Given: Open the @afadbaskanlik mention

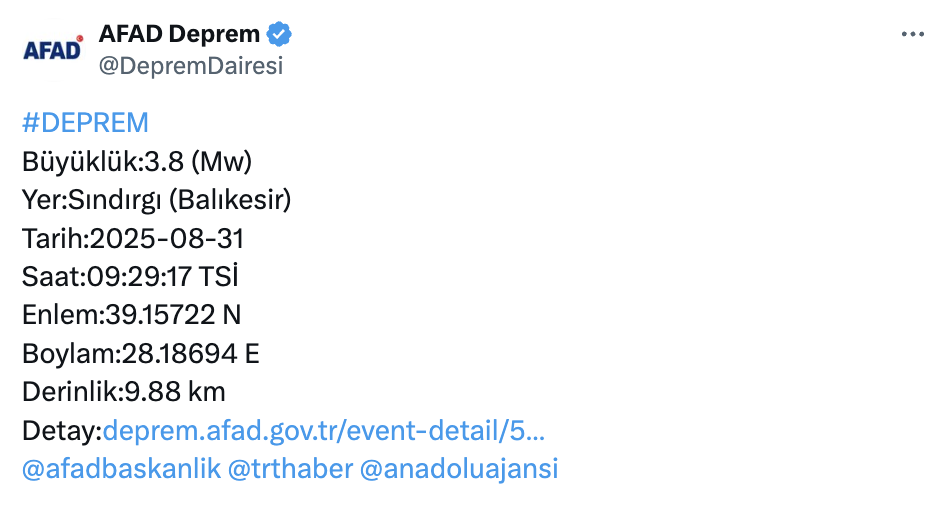Looking at the screenshot, I should pyautogui.click(x=121, y=469).
